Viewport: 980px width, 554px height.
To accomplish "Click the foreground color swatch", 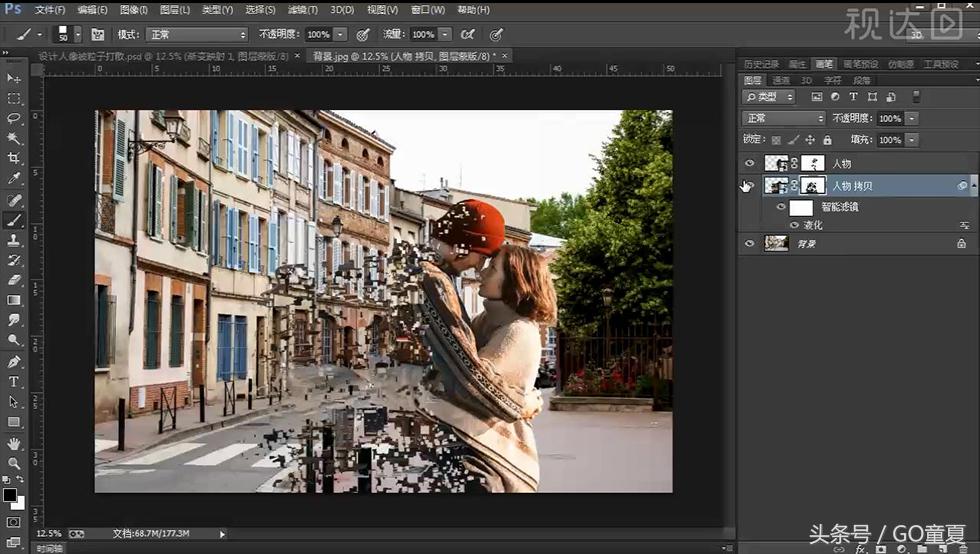I will pos(9,494).
